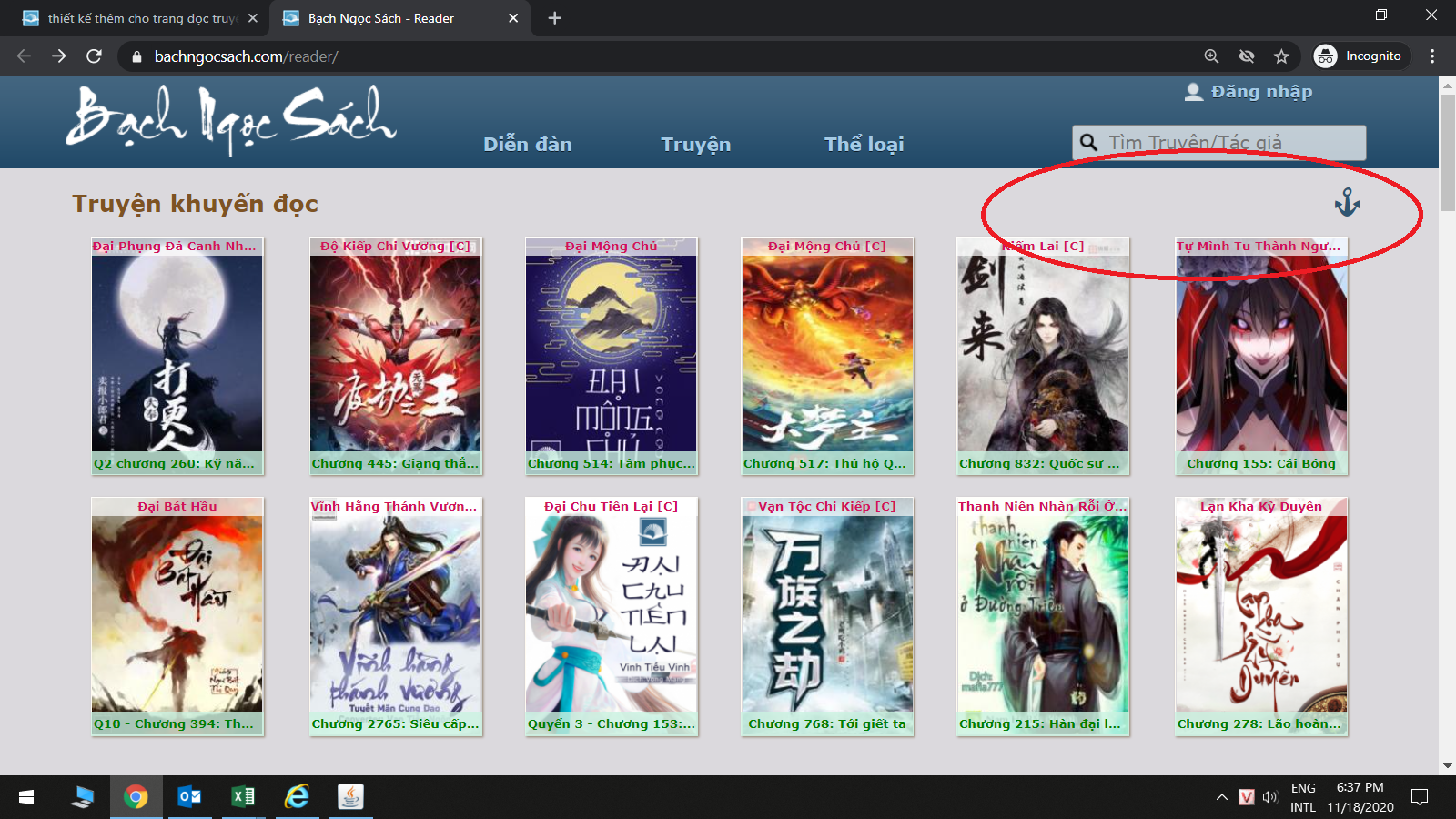Click the page vertical scrollbar down arrow
The height and width of the screenshot is (819, 1456).
pyautogui.click(x=1447, y=766)
